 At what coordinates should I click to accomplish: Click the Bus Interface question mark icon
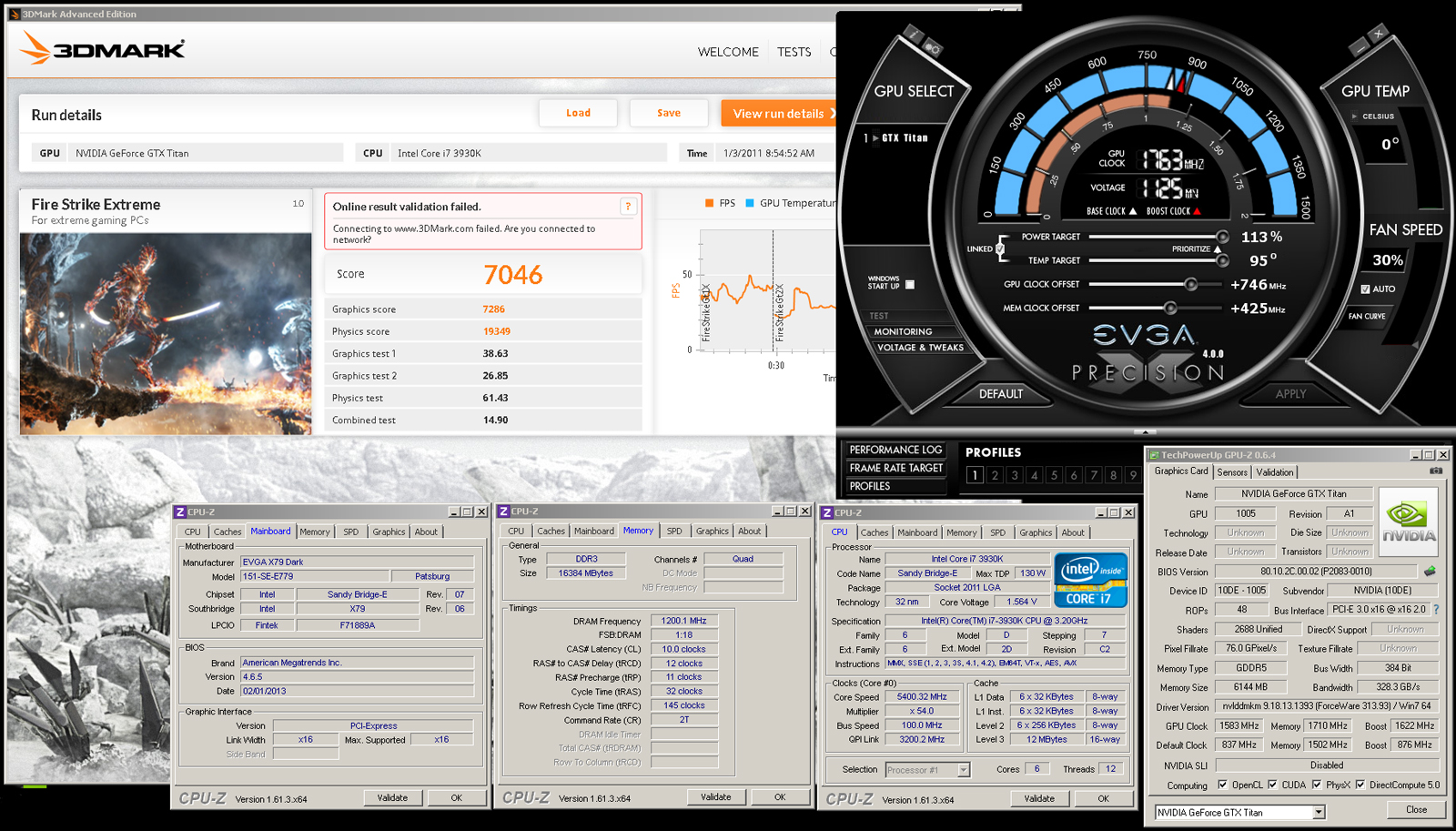pyautogui.click(x=1437, y=610)
